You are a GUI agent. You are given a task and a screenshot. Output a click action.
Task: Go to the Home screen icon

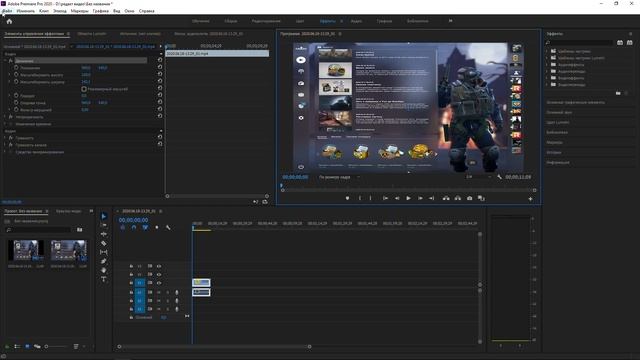9,22
